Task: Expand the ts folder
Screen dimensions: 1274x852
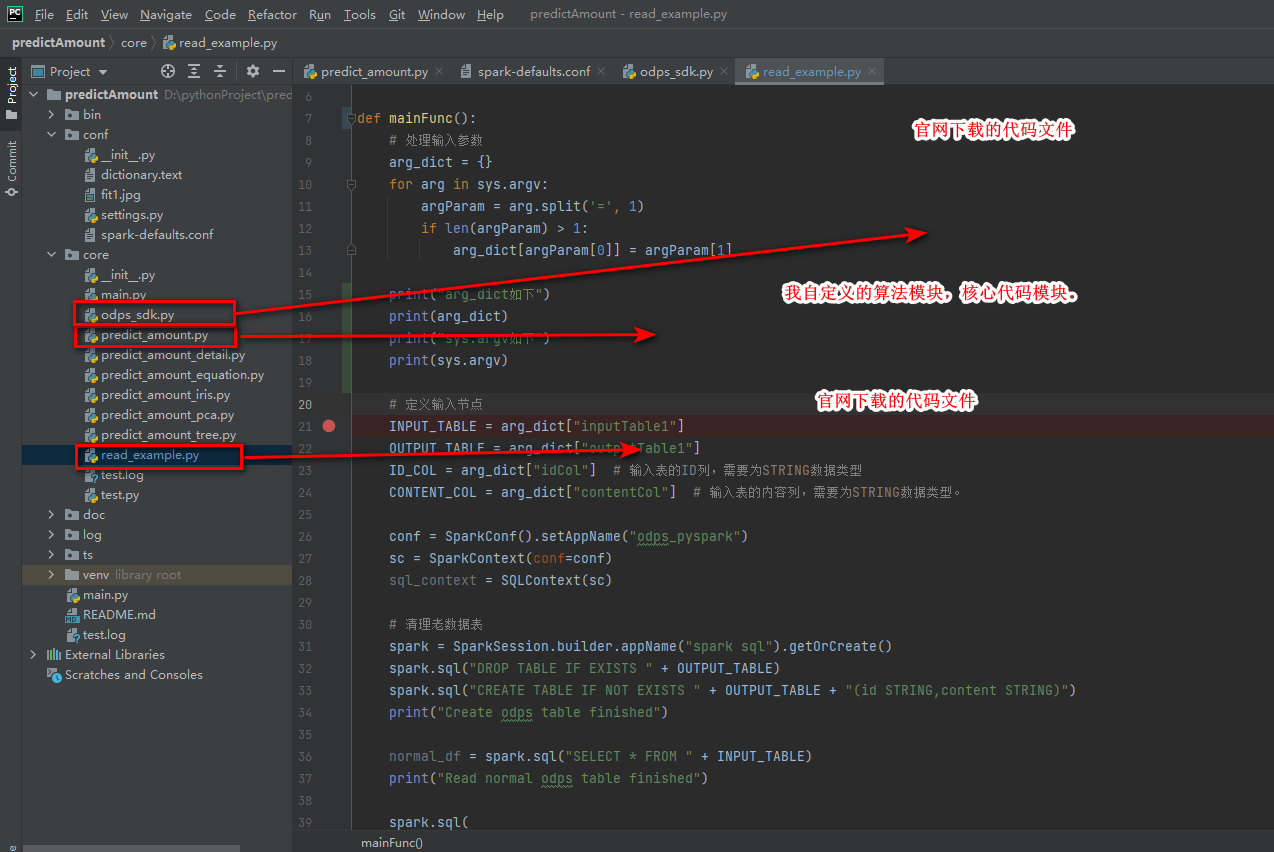Action: tap(52, 555)
